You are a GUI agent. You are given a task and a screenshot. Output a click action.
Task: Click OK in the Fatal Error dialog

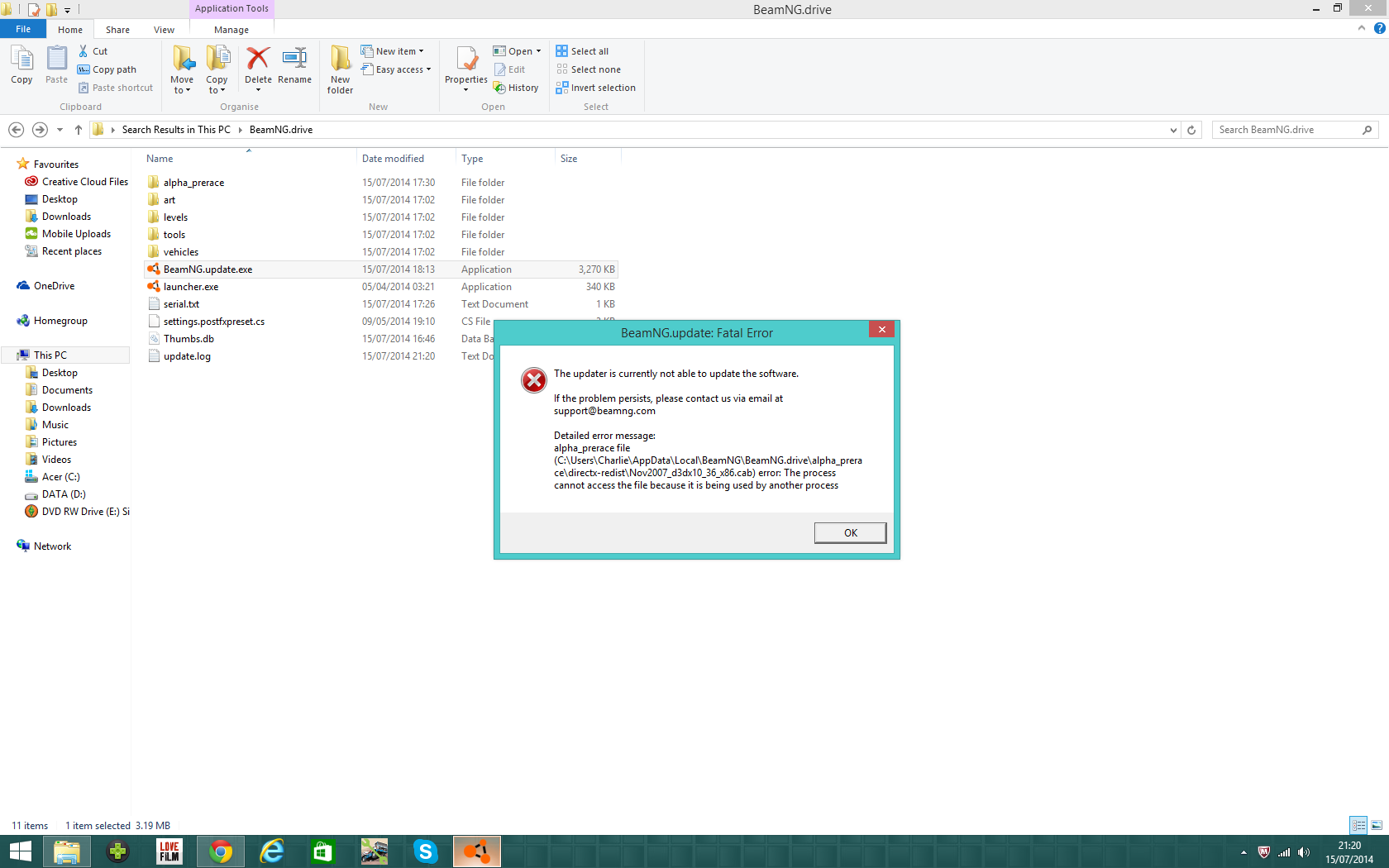click(850, 532)
